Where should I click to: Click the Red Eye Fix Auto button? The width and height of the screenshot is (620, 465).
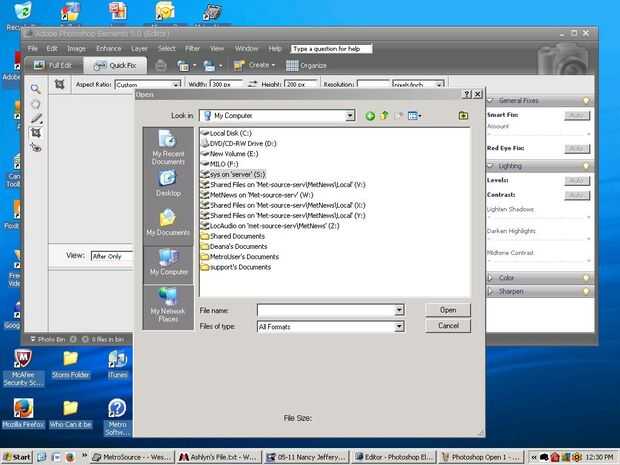(x=577, y=149)
